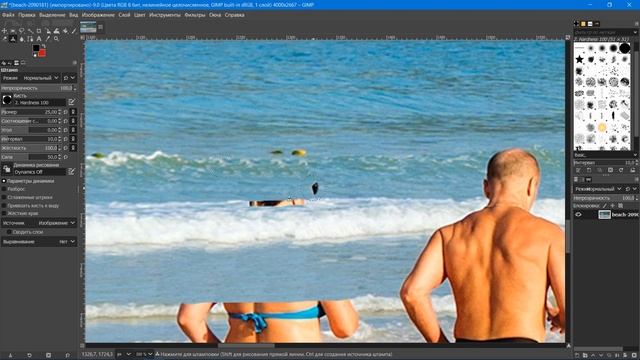
Task: Open the dynamics selector icon
Action: (7, 169)
